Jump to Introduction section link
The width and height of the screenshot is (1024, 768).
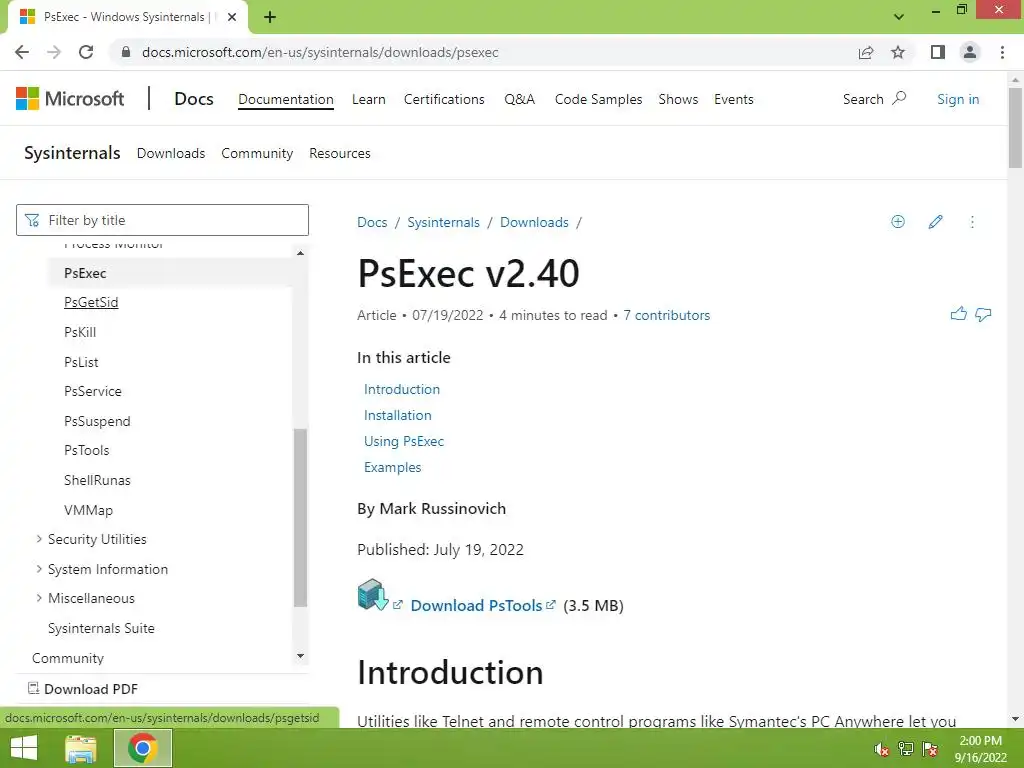click(402, 389)
